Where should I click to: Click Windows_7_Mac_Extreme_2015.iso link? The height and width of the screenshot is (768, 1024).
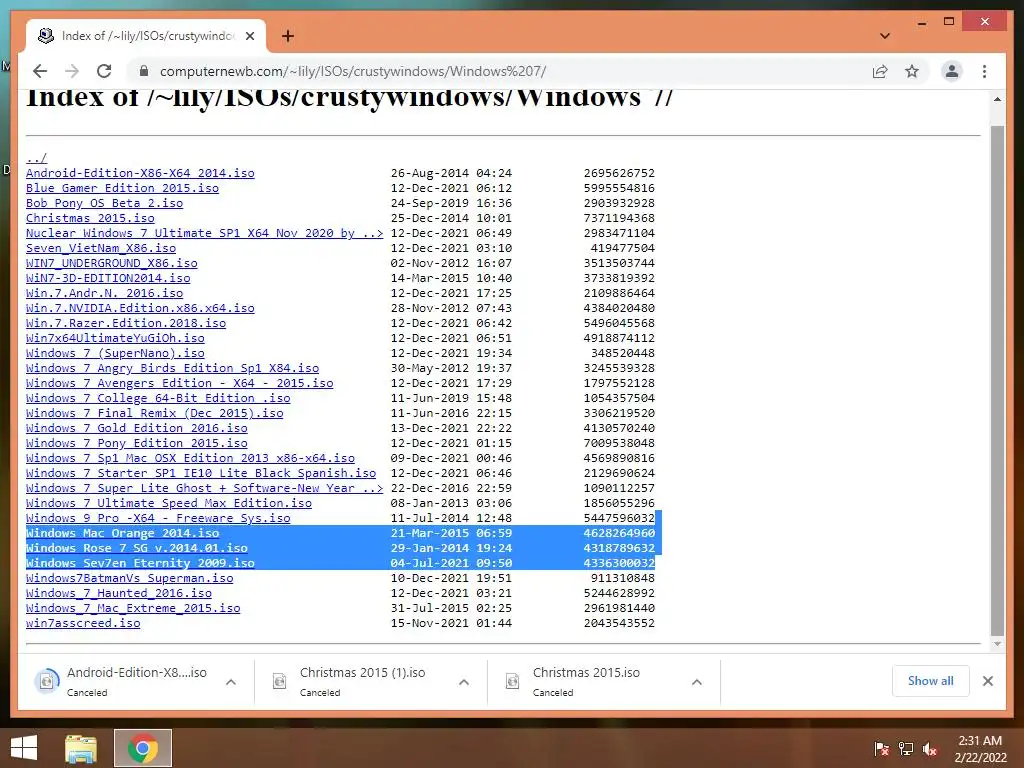tap(133, 609)
